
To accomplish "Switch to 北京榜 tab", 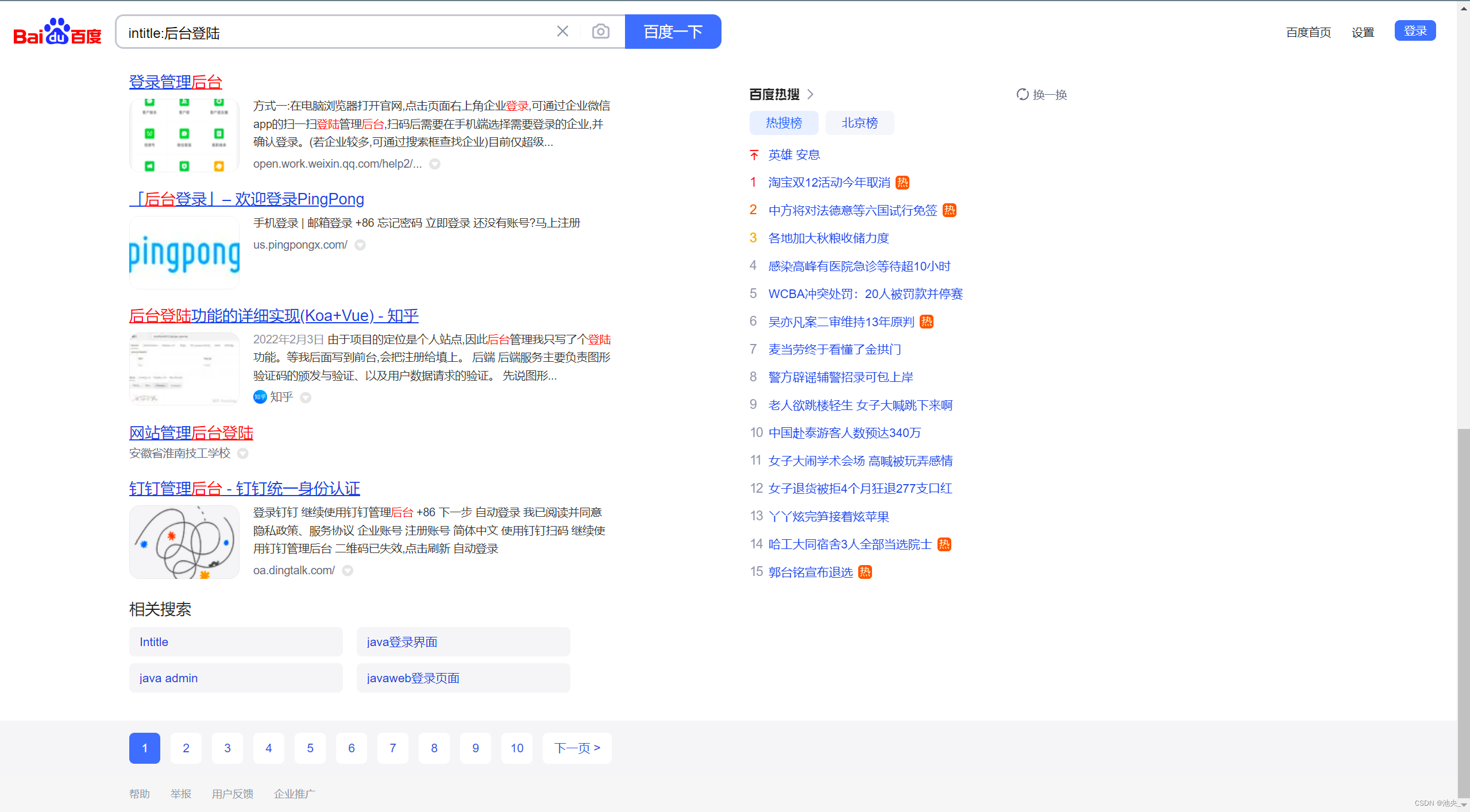I will [860, 123].
